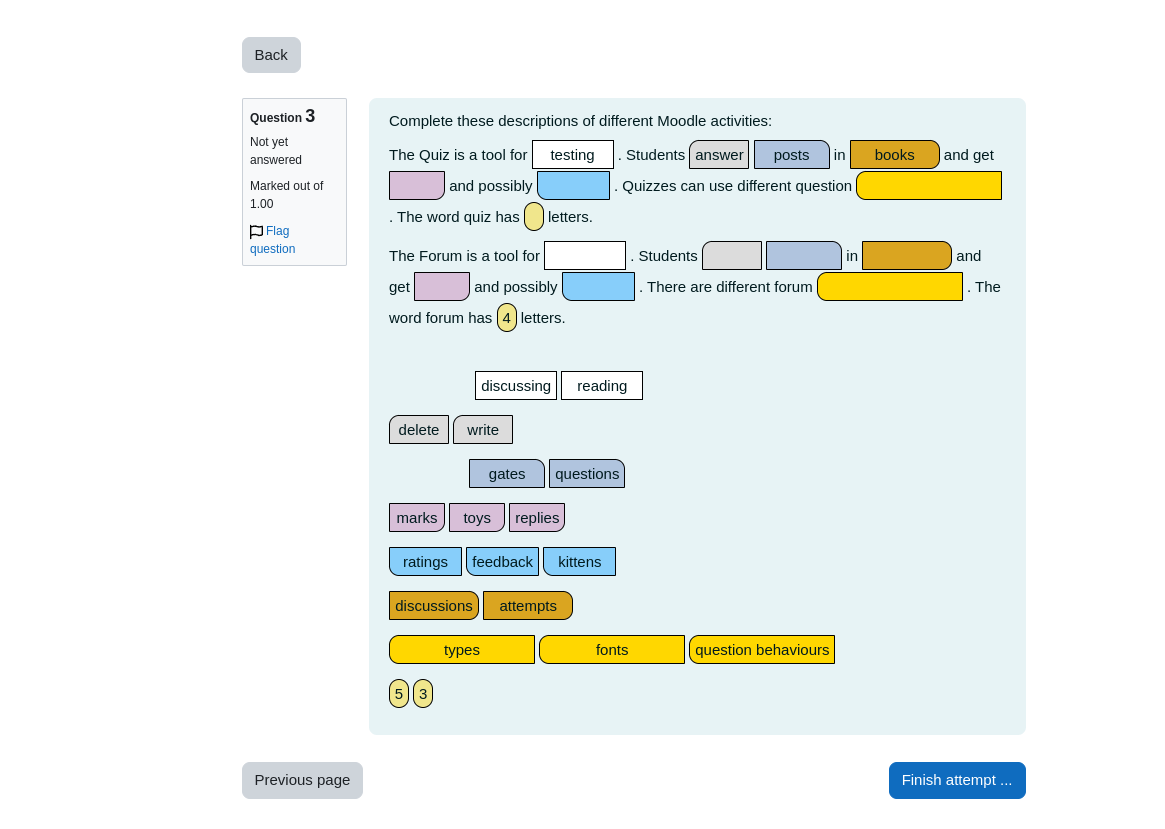This screenshot has height=829, width=1165.
Task: Select the 'fonts' answer choice
Action: 611,649
